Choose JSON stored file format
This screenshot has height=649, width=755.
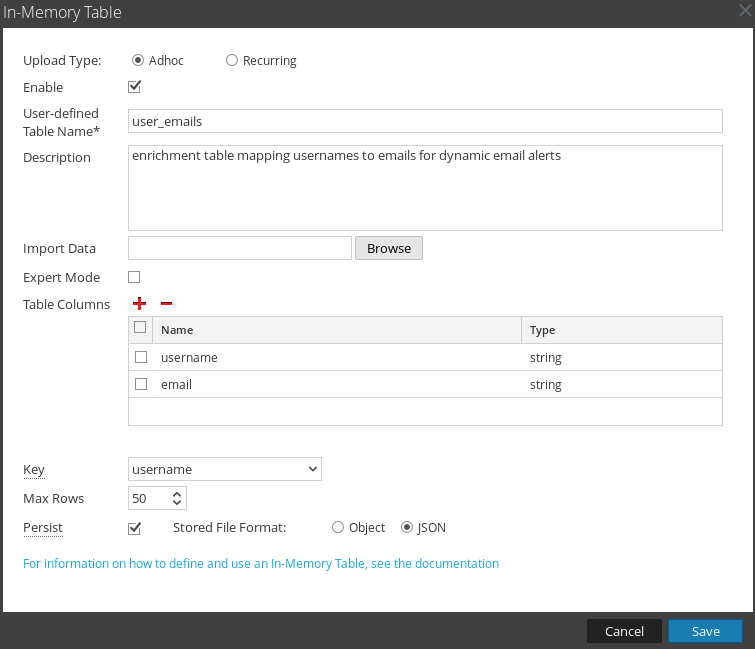(407, 527)
